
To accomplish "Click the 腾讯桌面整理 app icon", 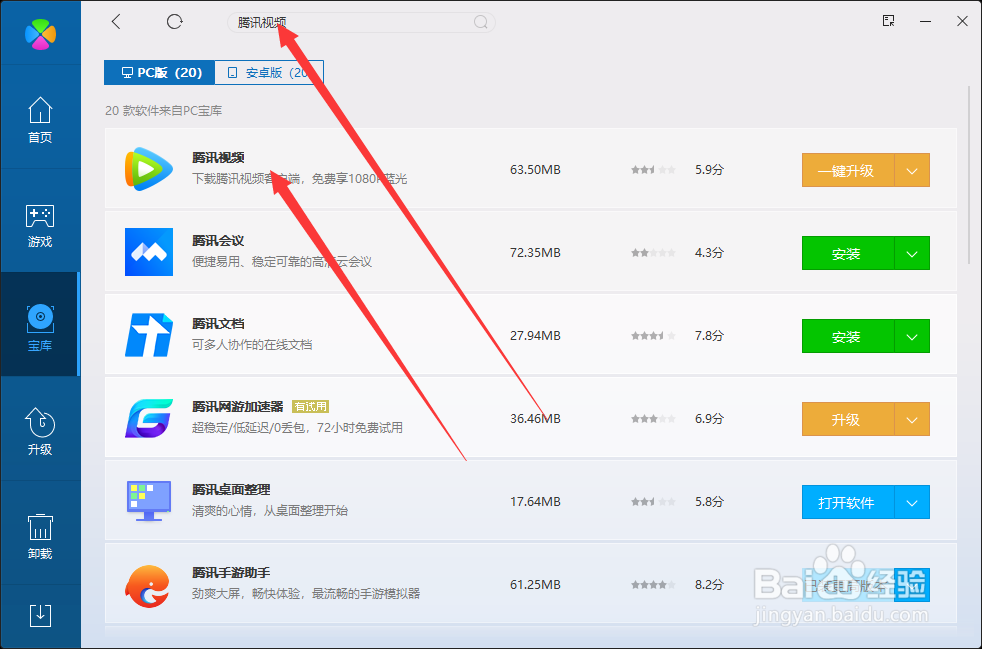I will click(x=148, y=501).
